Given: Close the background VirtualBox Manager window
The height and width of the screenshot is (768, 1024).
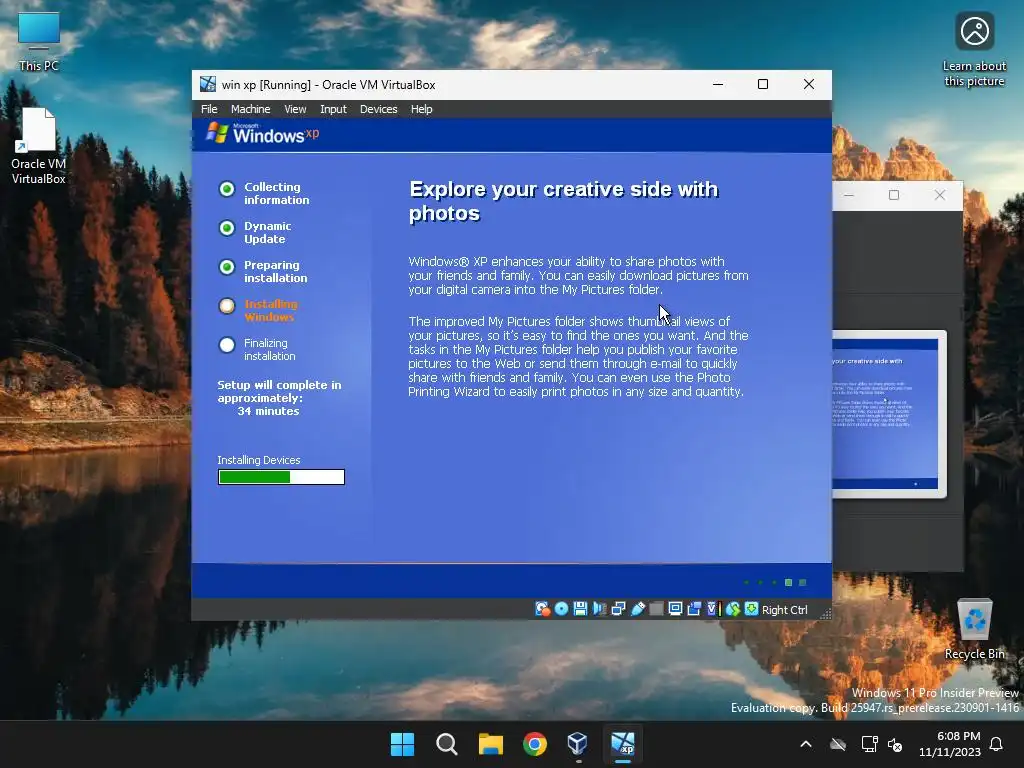Looking at the screenshot, I should click(940, 195).
